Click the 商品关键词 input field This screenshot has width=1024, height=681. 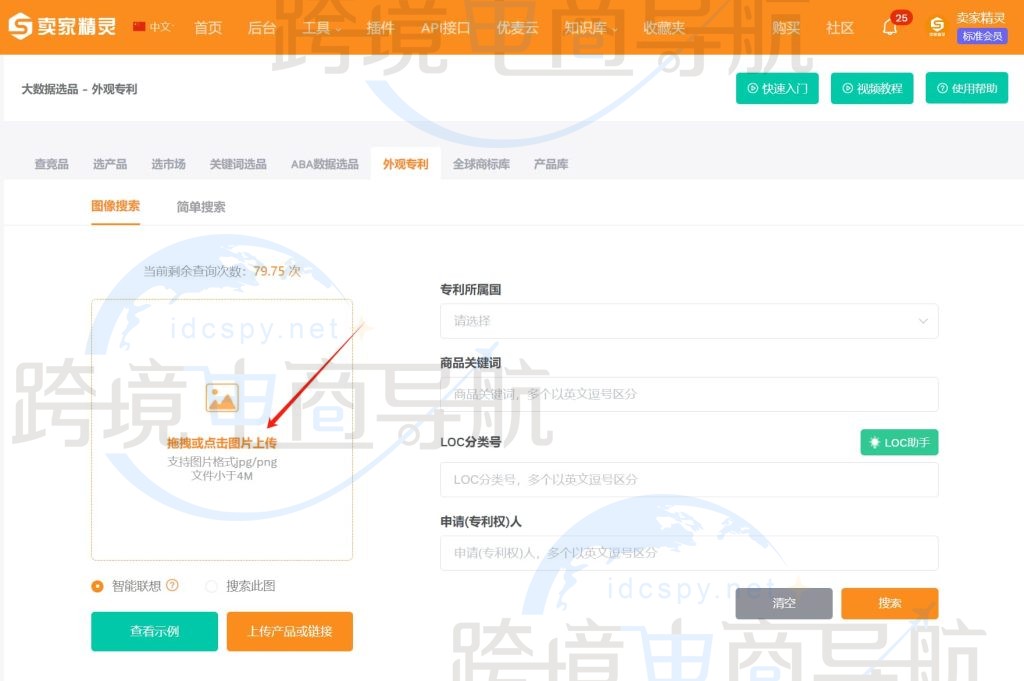689,395
